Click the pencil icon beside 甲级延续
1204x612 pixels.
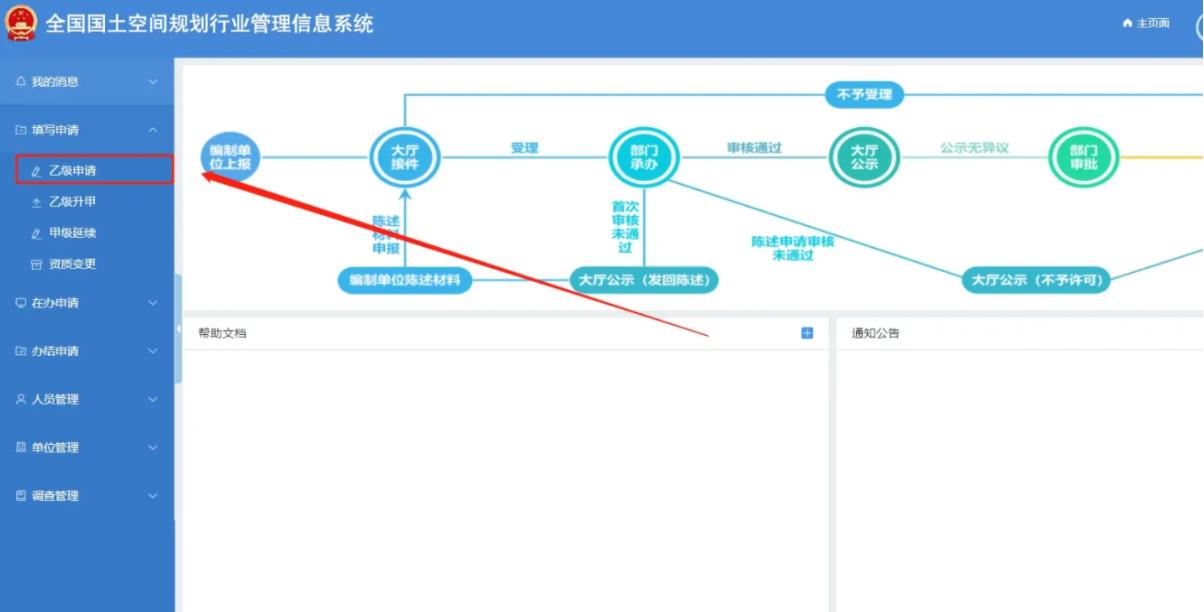pos(37,233)
